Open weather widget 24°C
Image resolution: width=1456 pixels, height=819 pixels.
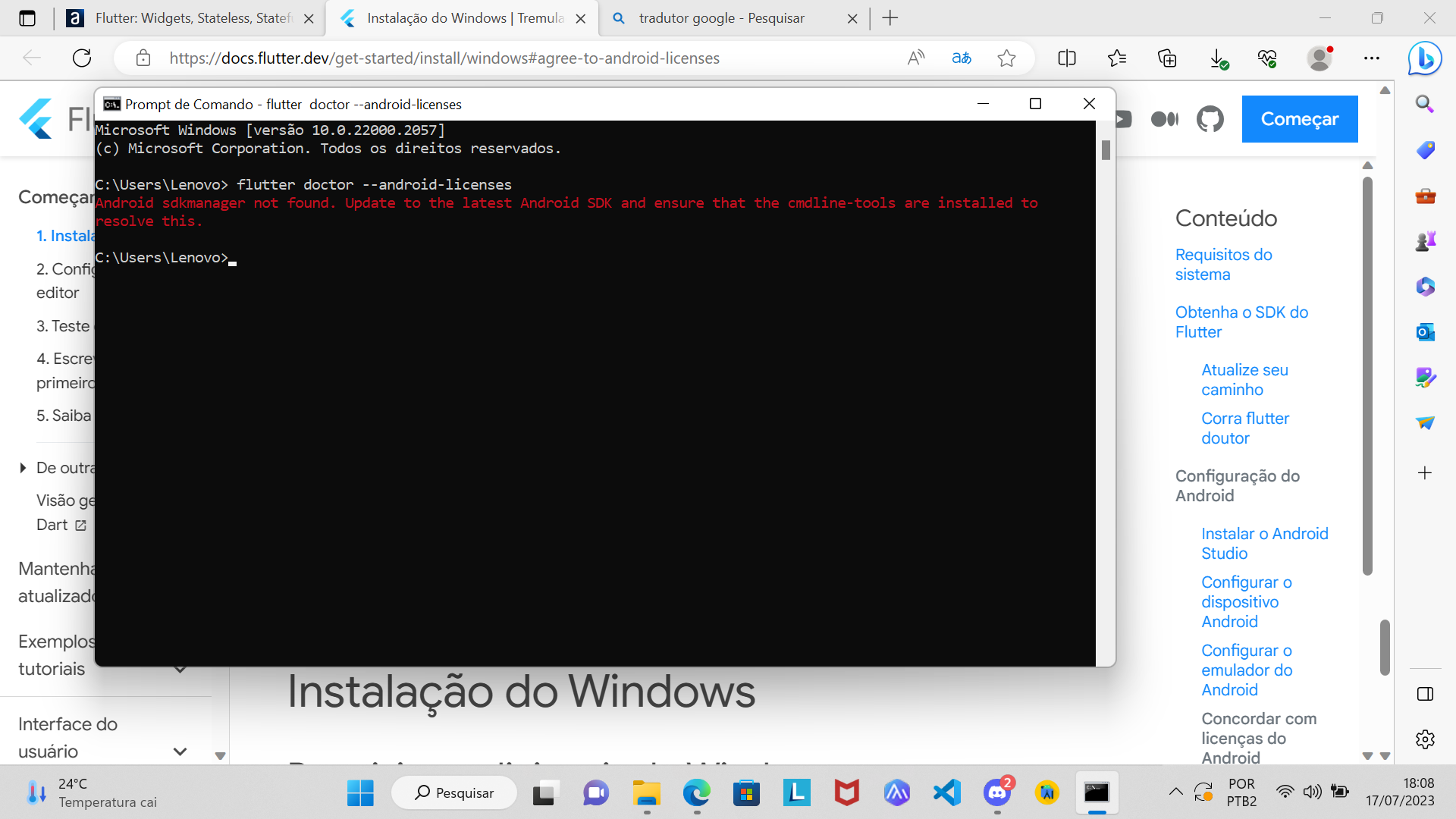pyautogui.click(x=91, y=793)
